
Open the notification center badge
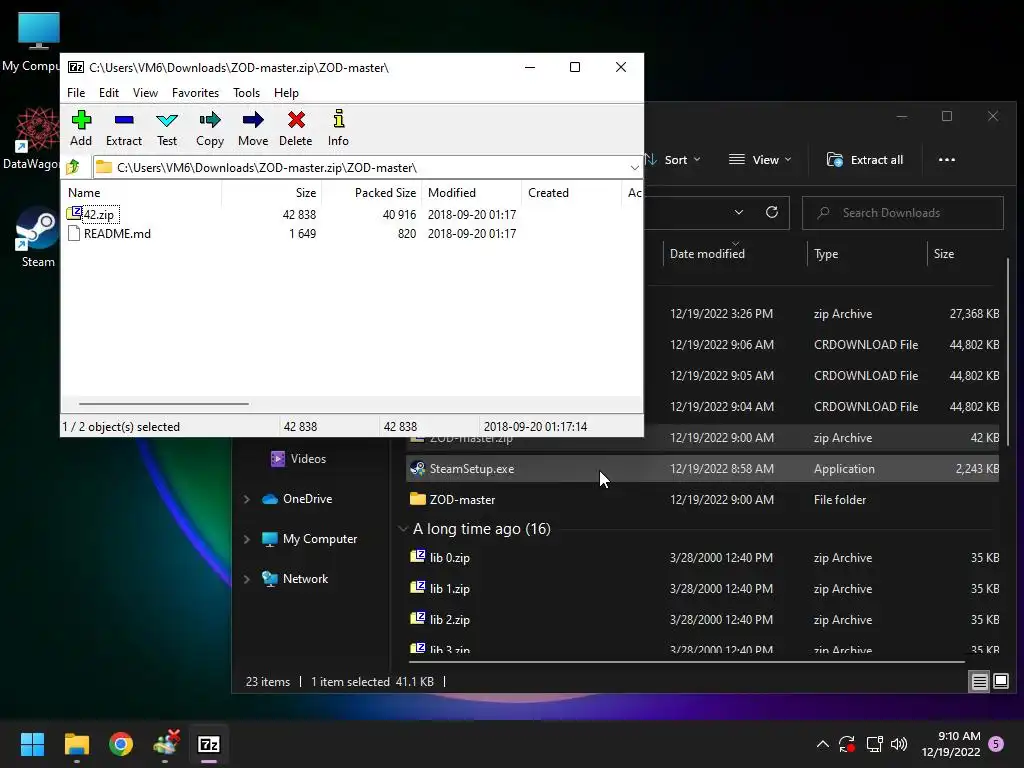(x=996, y=744)
